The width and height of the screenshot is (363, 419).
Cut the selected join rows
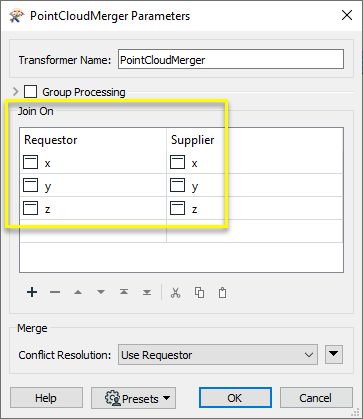(175, 293)
